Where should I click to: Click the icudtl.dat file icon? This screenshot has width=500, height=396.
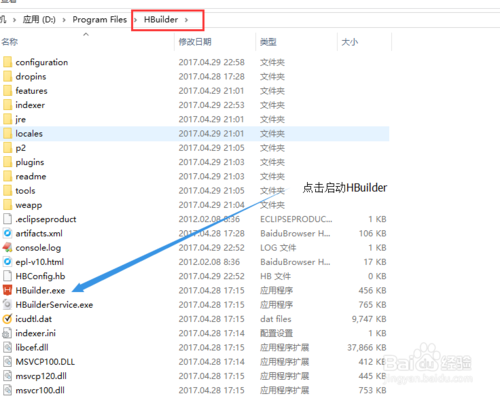(7, 319)
